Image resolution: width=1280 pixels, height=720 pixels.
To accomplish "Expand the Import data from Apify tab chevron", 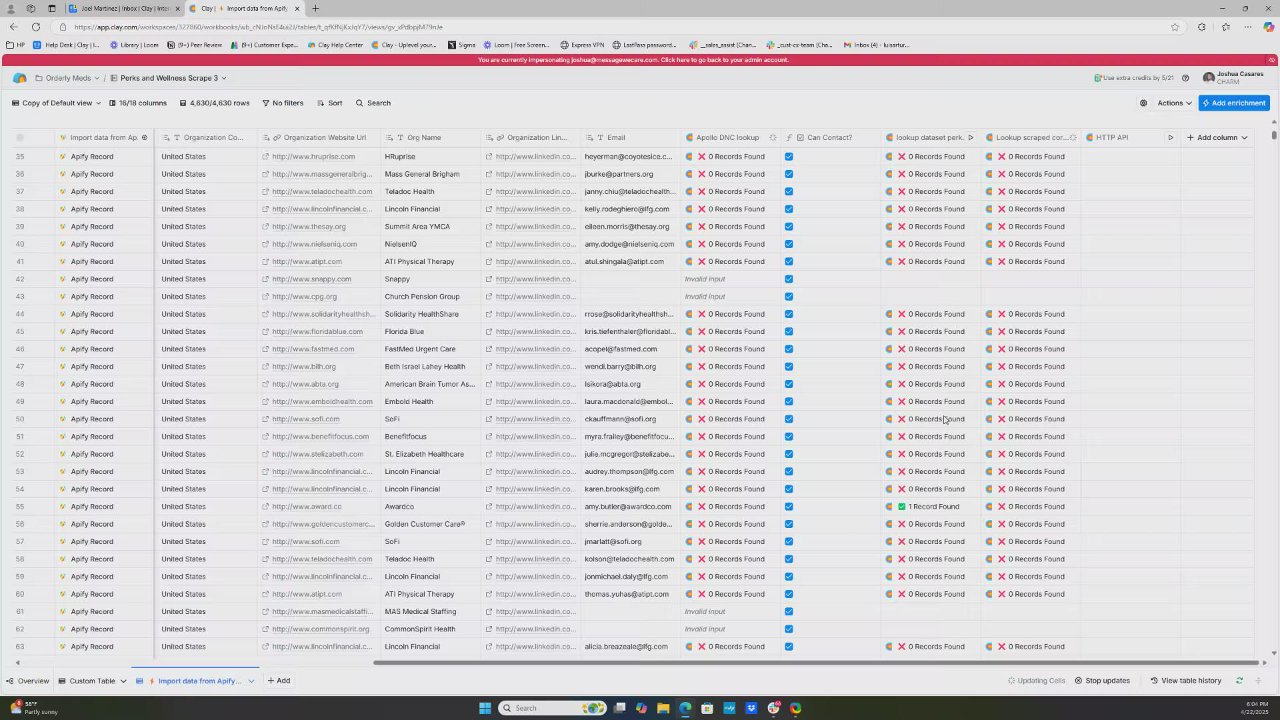I will click(251, 681).
